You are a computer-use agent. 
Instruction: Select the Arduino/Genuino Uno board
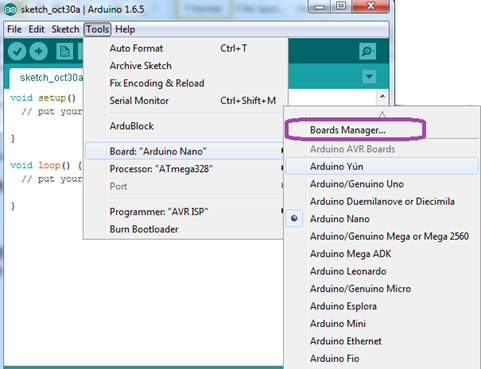coord(382,184)
